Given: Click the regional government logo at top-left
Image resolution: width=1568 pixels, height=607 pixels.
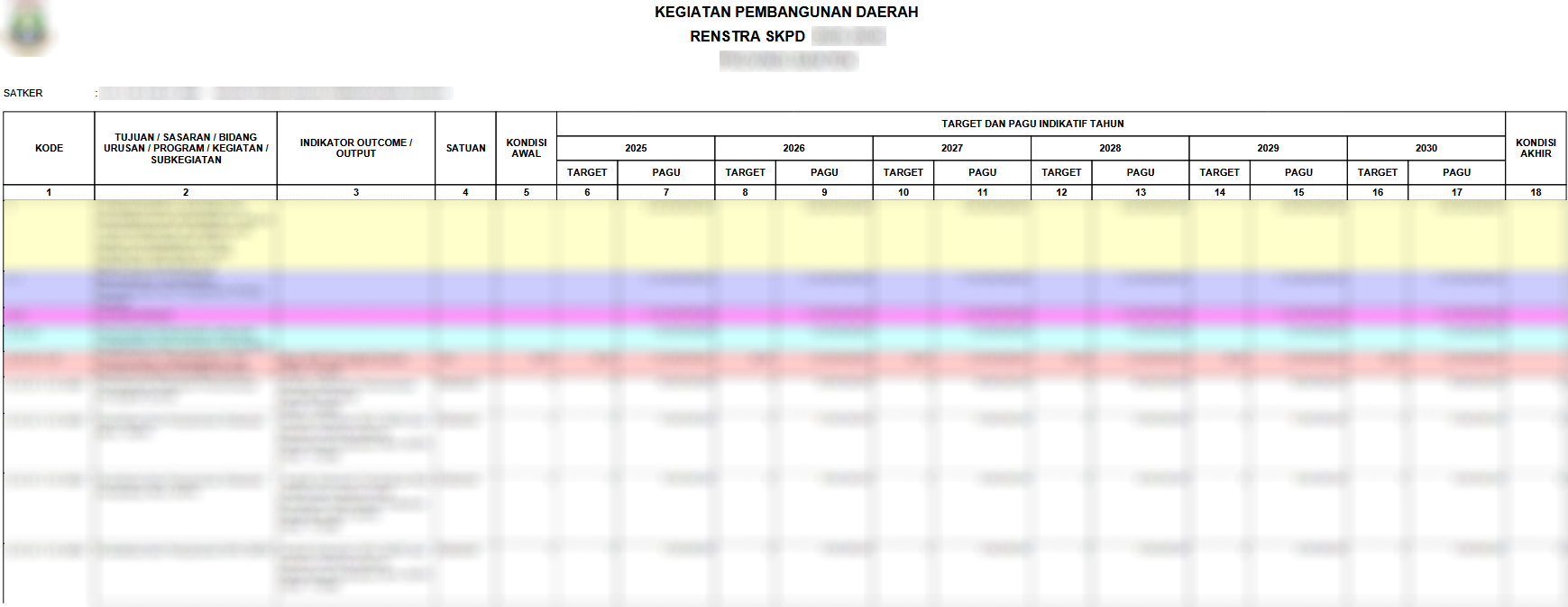Looking at the screenshot, I should [29, 29].
